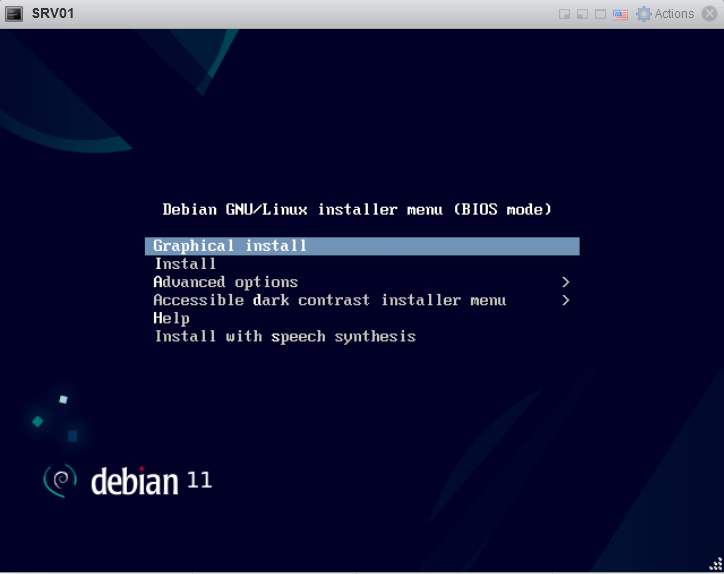The height and width of the screenshot is (574, 724).
Task: Expand Advanced options submenu arrow
Action: [x=566, y=282]
